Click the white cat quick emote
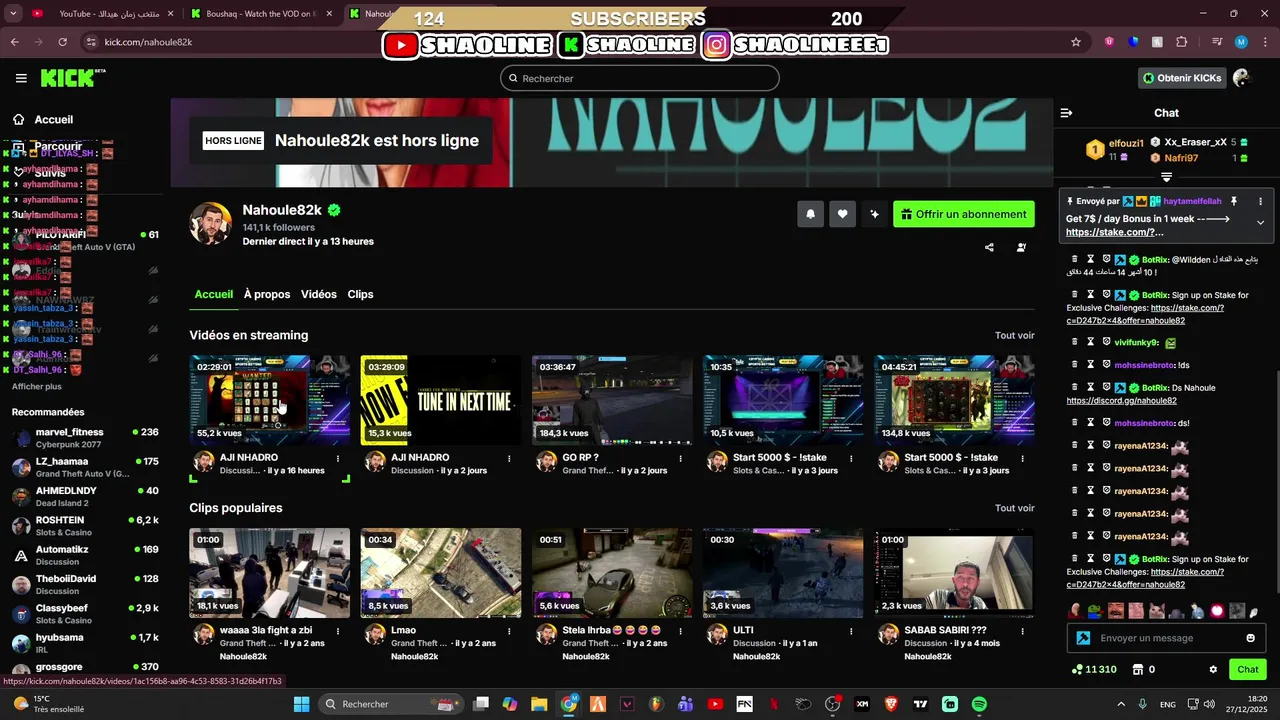Viewport: 1280px width, 720px height. (1157, 611)
